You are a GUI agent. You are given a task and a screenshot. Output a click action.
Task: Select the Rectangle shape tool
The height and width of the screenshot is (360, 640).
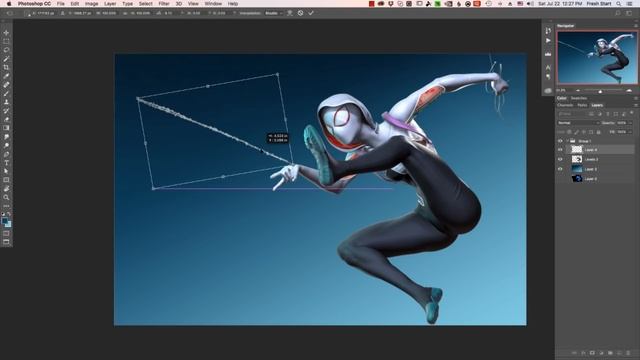tap(6, 180)
